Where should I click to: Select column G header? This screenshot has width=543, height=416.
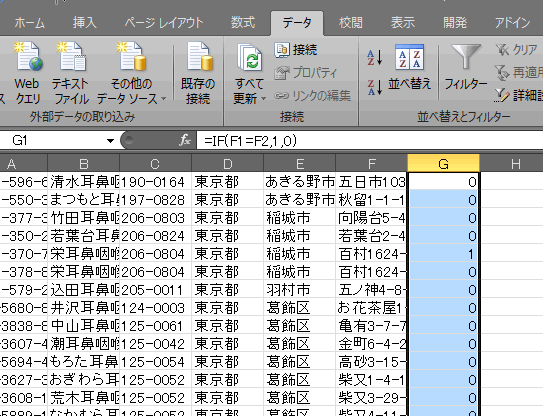pyautogui.click(x=444, y=163)
